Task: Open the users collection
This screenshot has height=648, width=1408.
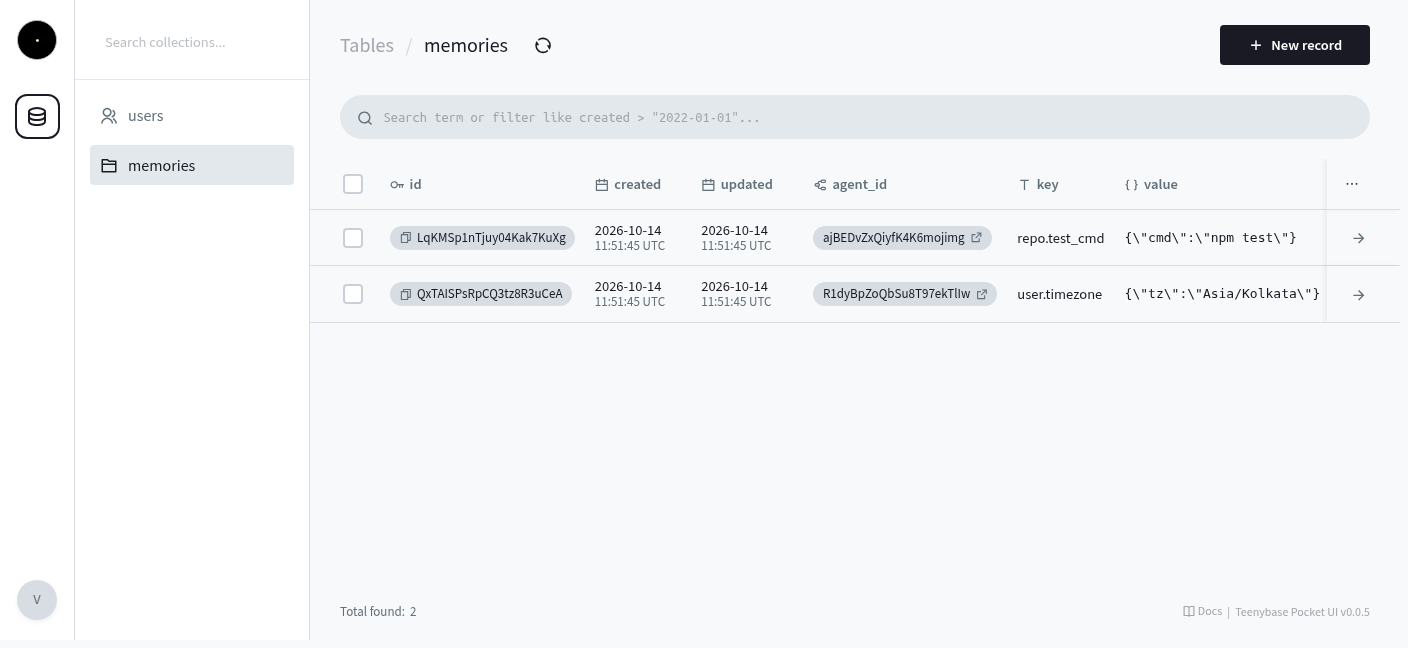Action: click(192, 116)
